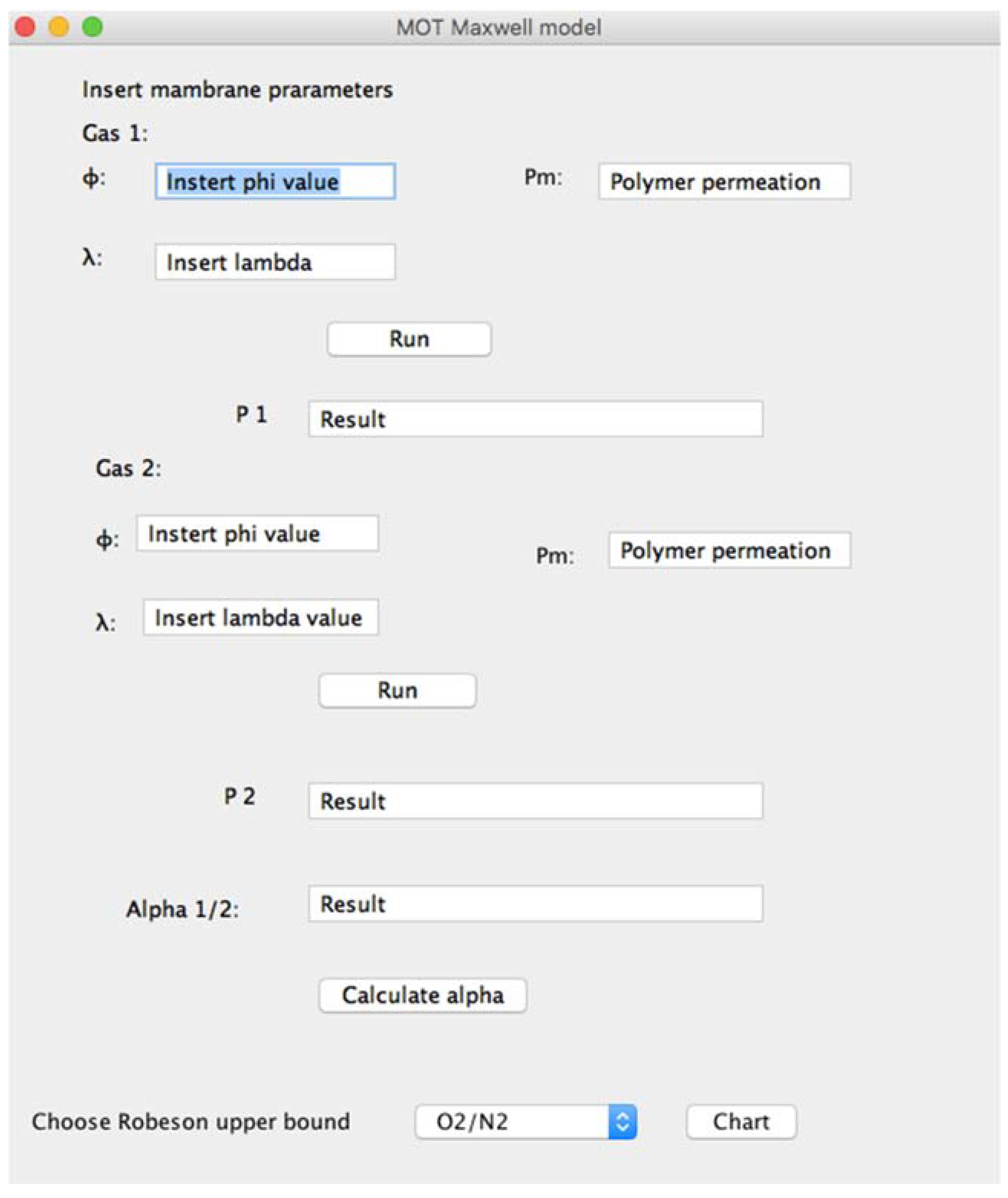Select the Gas 2 phi value field
The image size is (1008, 1198).
pos(257,534)
